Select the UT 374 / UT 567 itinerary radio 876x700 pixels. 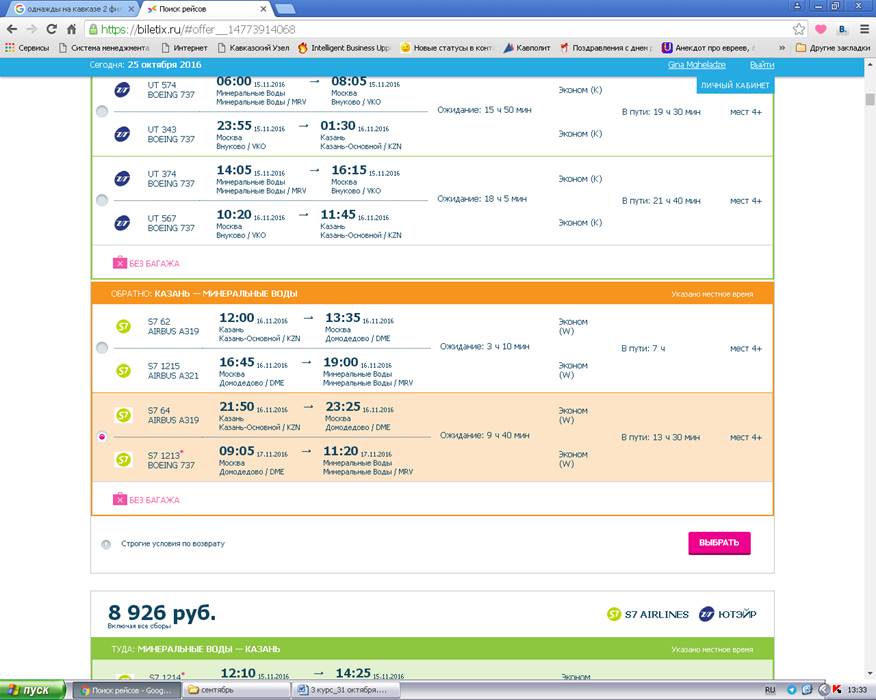pyautogui.click(x=102, y=200)
